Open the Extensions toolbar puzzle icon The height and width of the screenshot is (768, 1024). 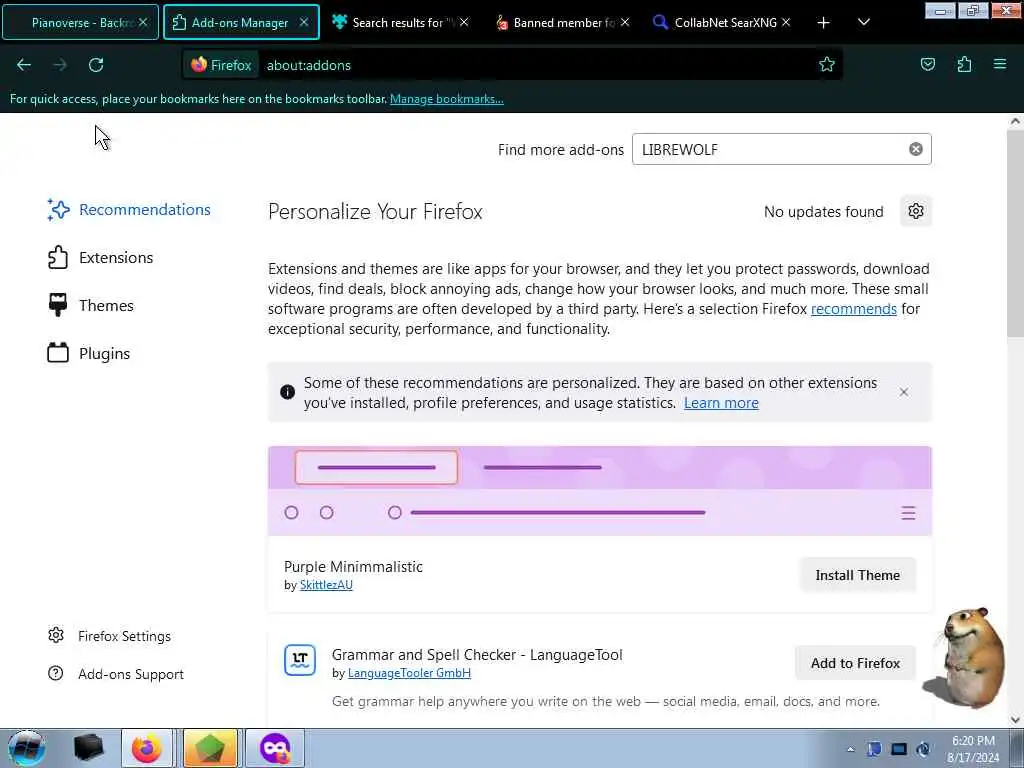pyautogui.click(x=964, y=65)
